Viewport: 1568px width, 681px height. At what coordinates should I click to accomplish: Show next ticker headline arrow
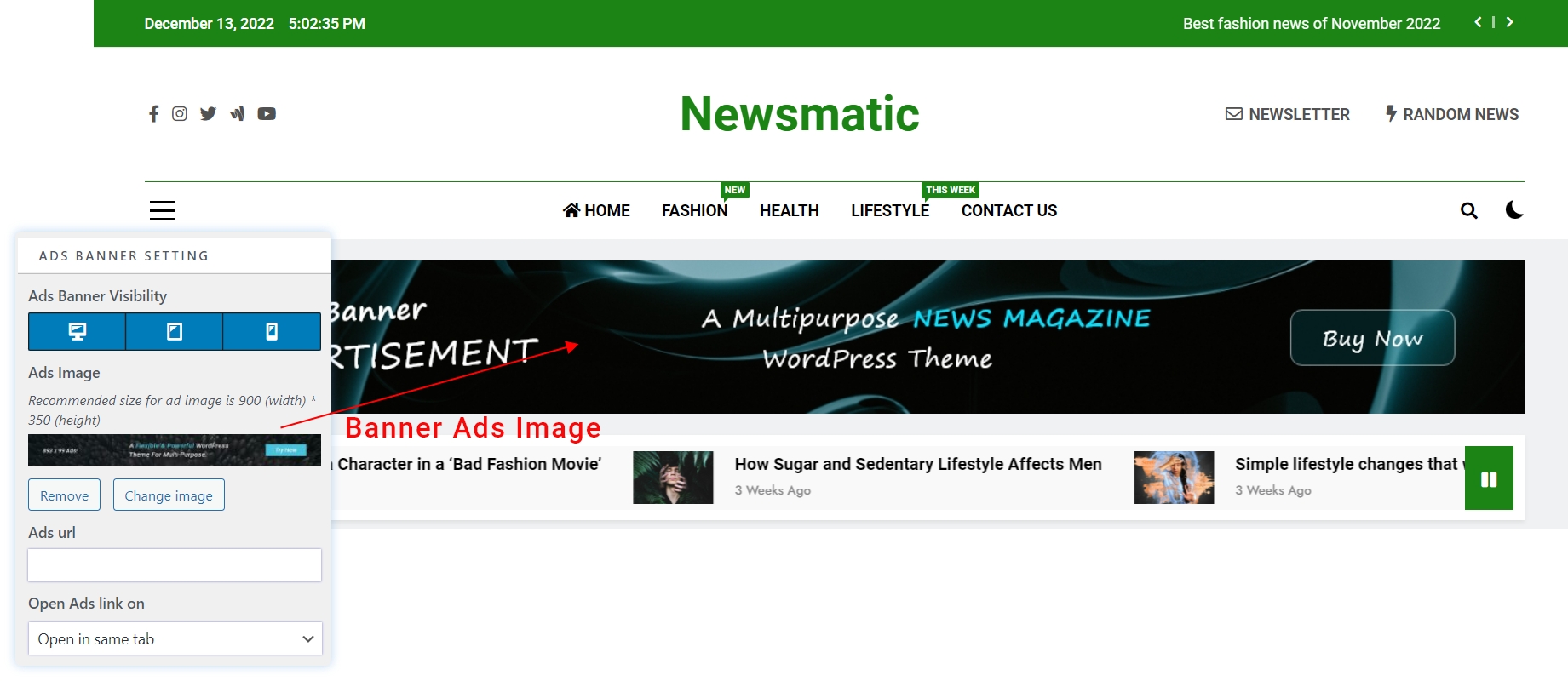click(1509, 23)
